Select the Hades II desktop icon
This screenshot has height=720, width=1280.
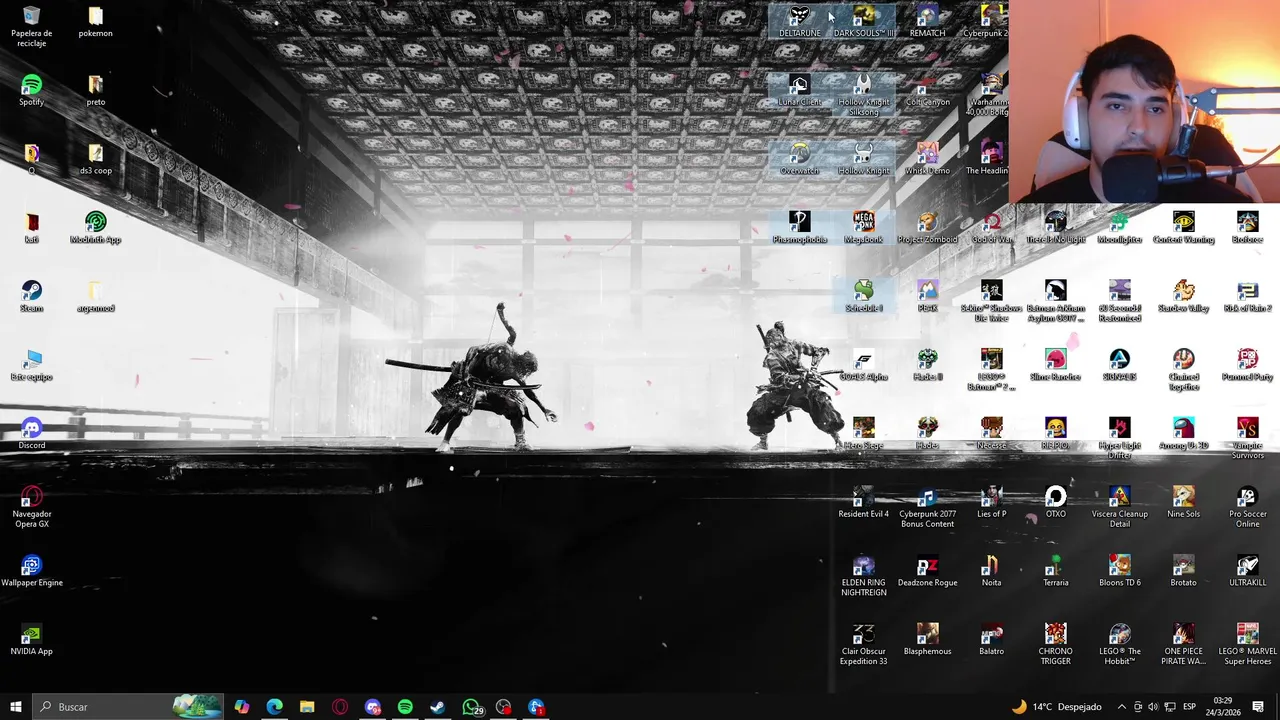click(x=927, y=365)
